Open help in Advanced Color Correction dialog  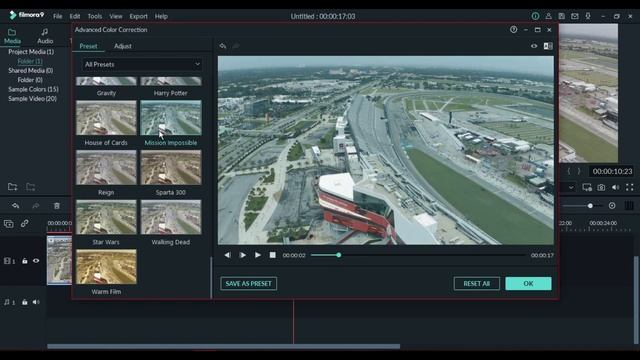[x=513, y=29]
